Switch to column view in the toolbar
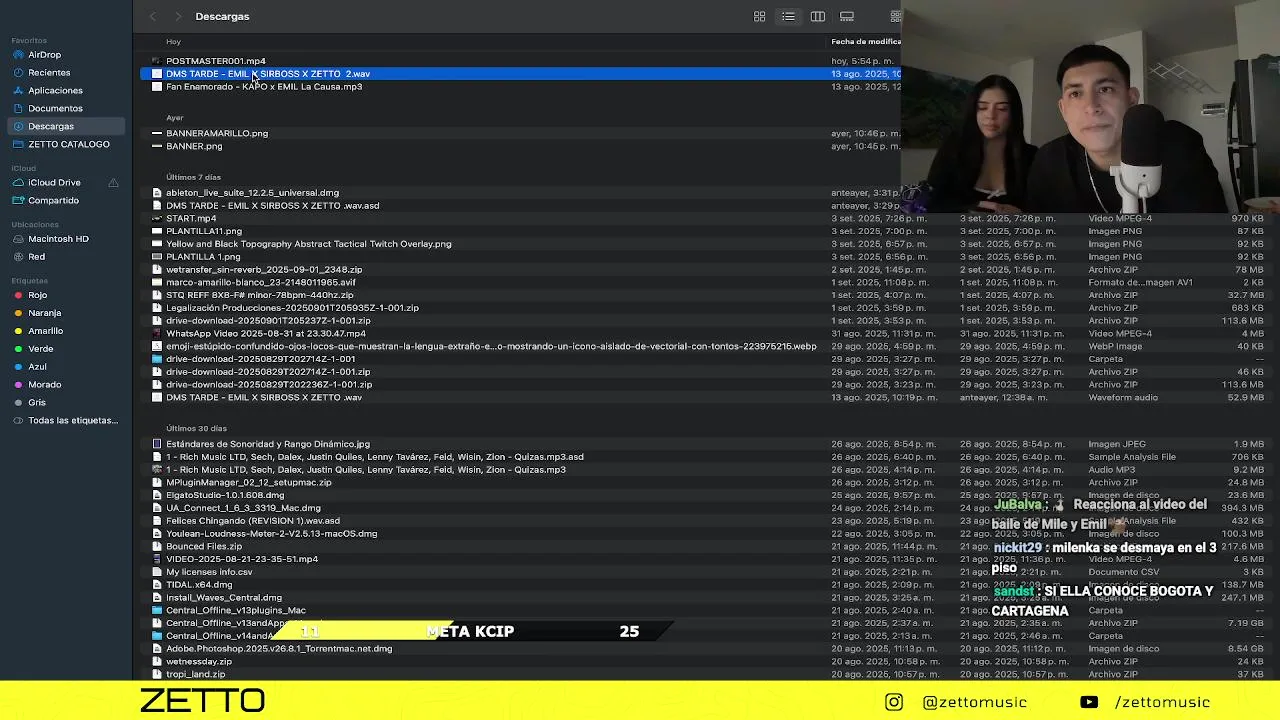 click(818, 16)
